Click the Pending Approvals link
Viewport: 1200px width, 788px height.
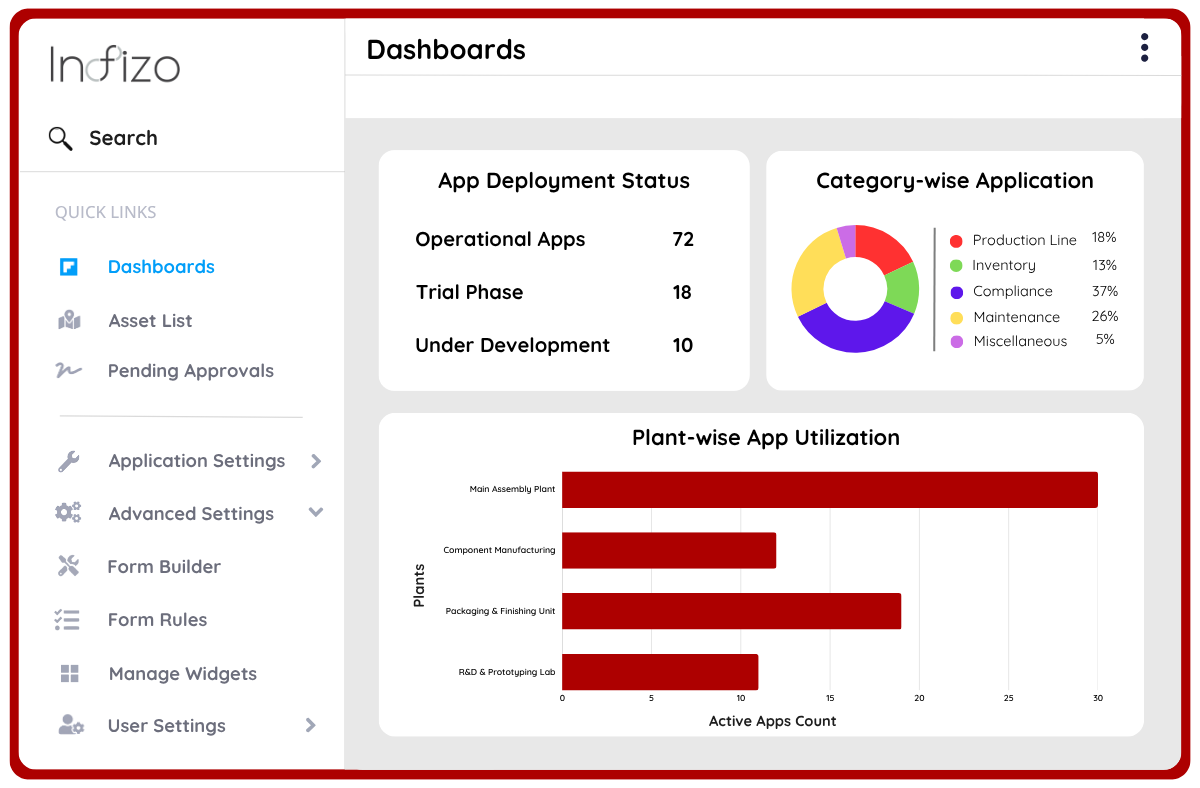pos(190,370)
